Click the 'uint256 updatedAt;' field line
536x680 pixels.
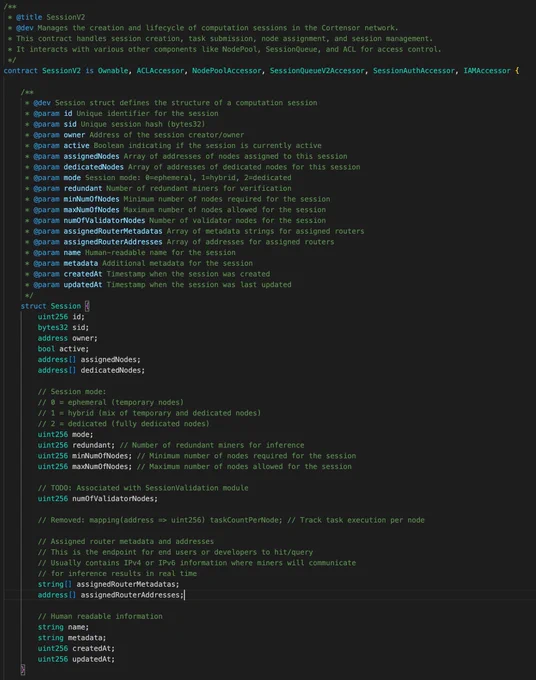[76, 659]
